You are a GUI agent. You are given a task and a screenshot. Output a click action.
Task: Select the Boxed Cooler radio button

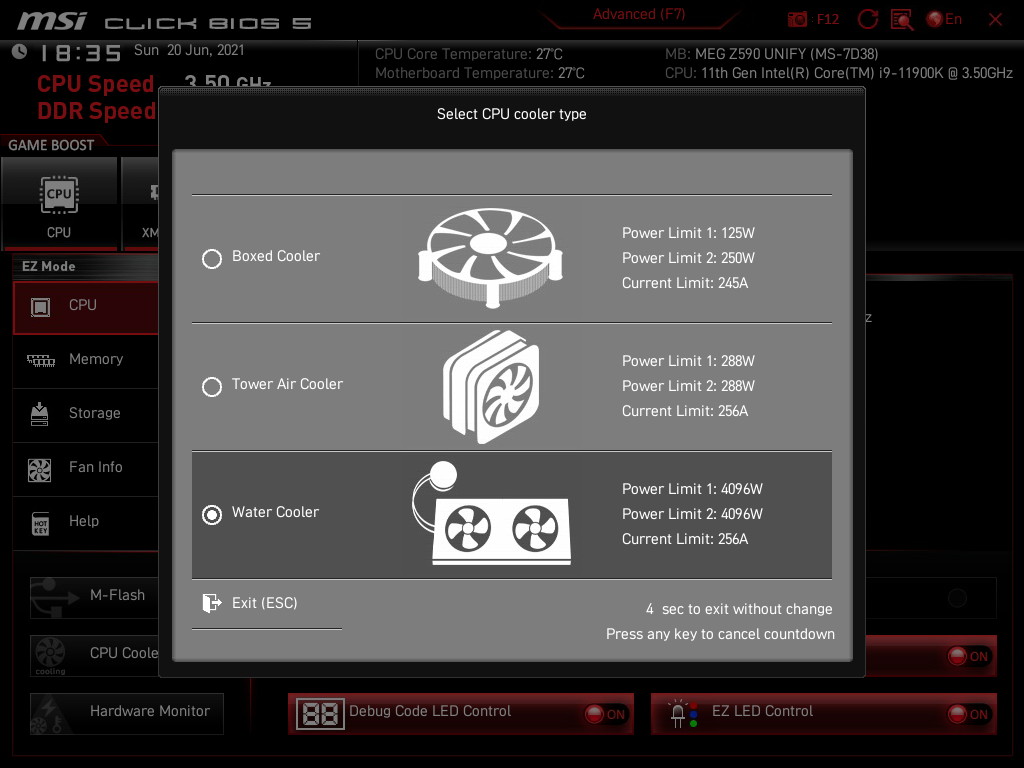click(x=212, y=259)
